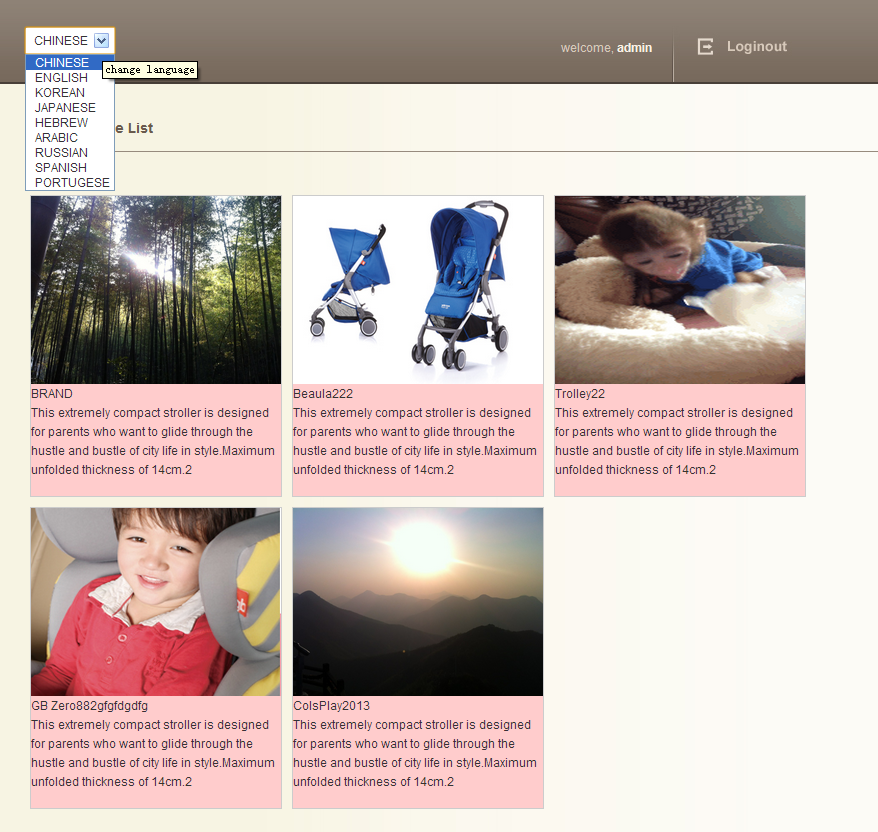Open the bamboo forest BRAND thumbnail

pyautogui.click(x=156, y=289)
